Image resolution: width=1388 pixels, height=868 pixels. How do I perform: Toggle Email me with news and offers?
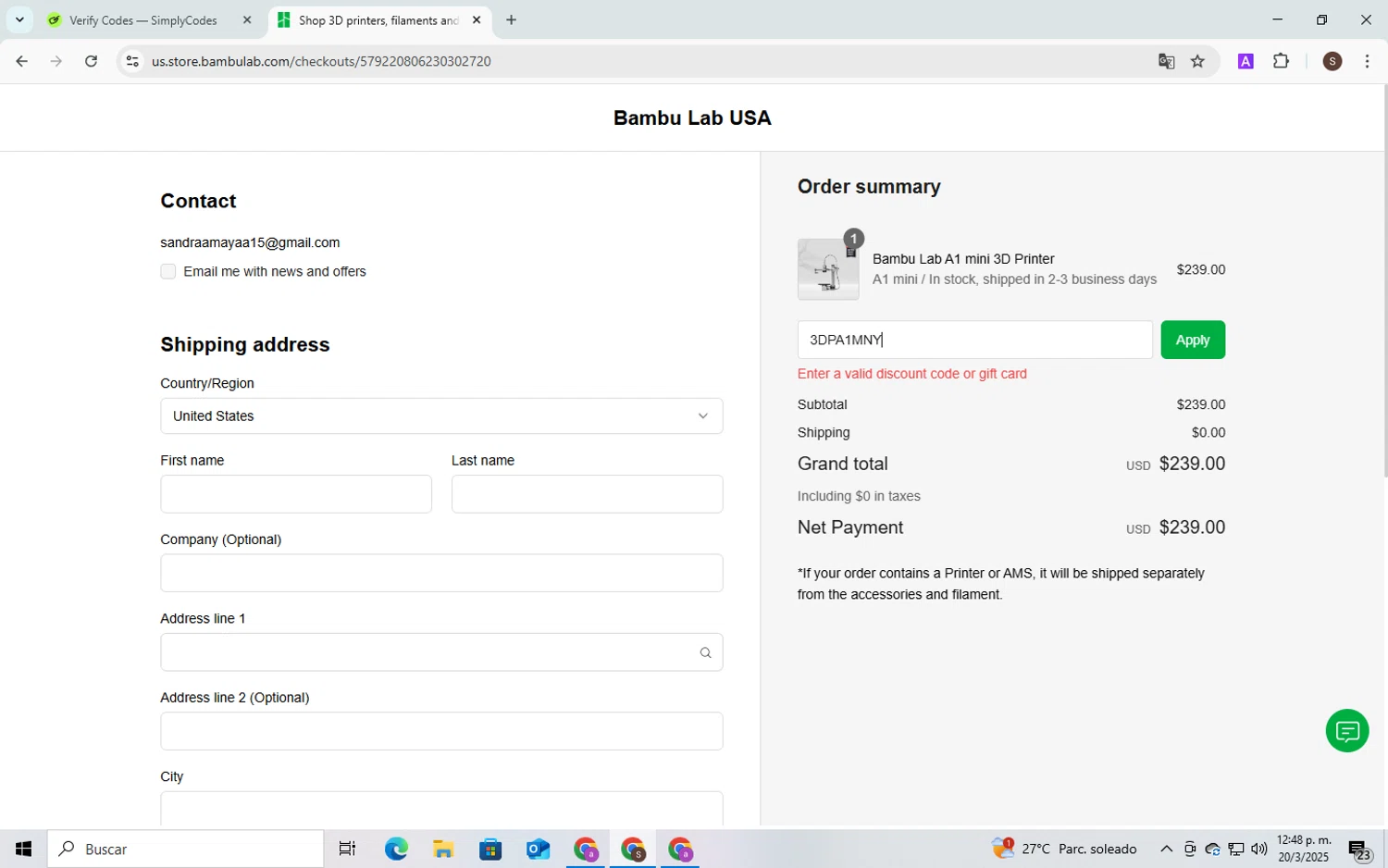click(167, 271)
